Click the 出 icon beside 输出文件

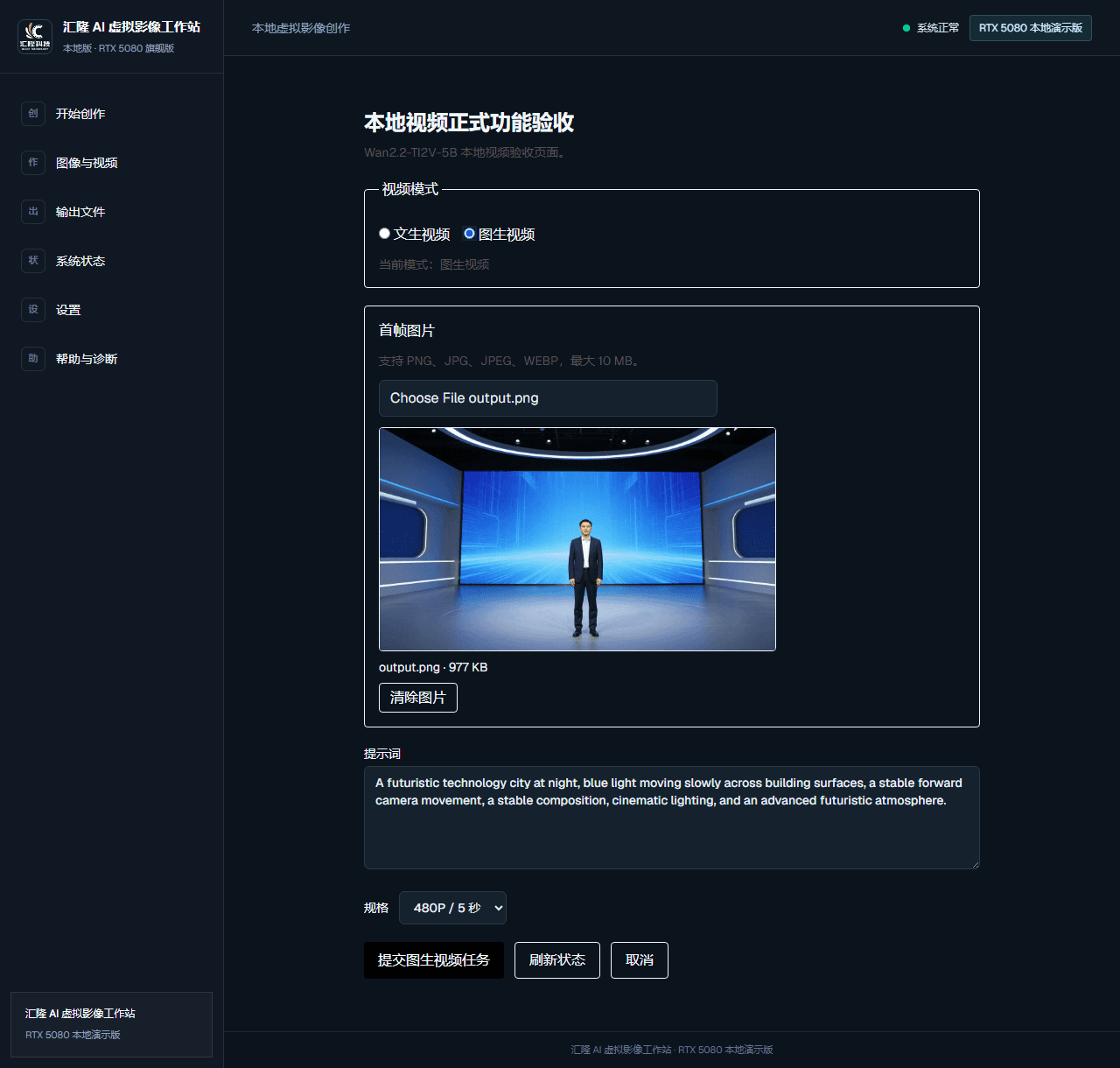coord(33,212)
